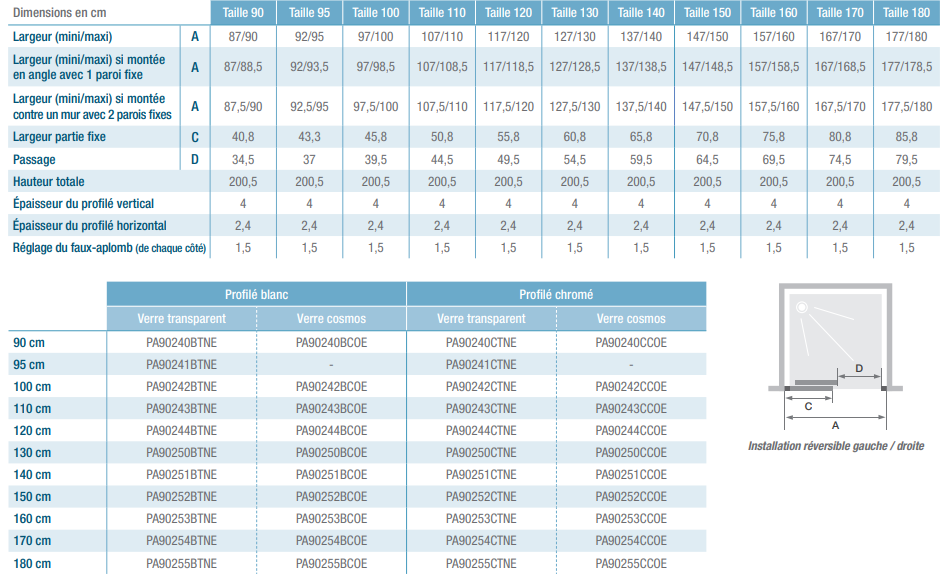The height and width of the screenshot is (577, 945).
Task: Click reference PA90254CTNE
Action: point(481,541)
